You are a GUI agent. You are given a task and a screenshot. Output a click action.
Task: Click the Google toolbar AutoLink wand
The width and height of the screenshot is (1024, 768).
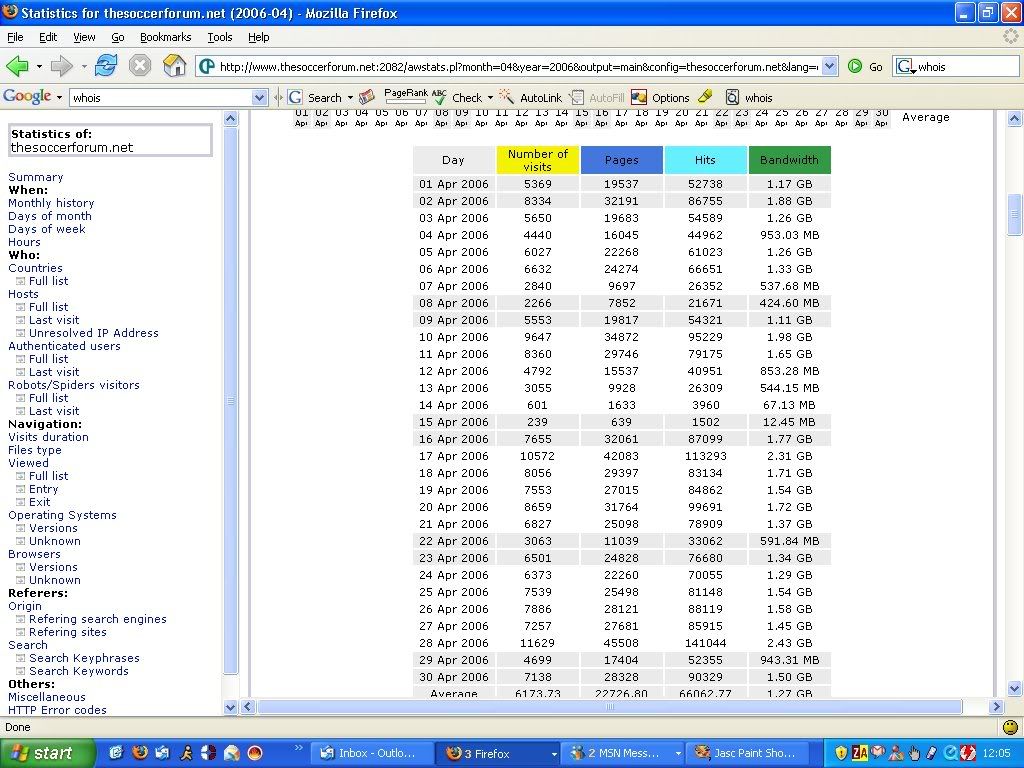[x=507, y=97]
